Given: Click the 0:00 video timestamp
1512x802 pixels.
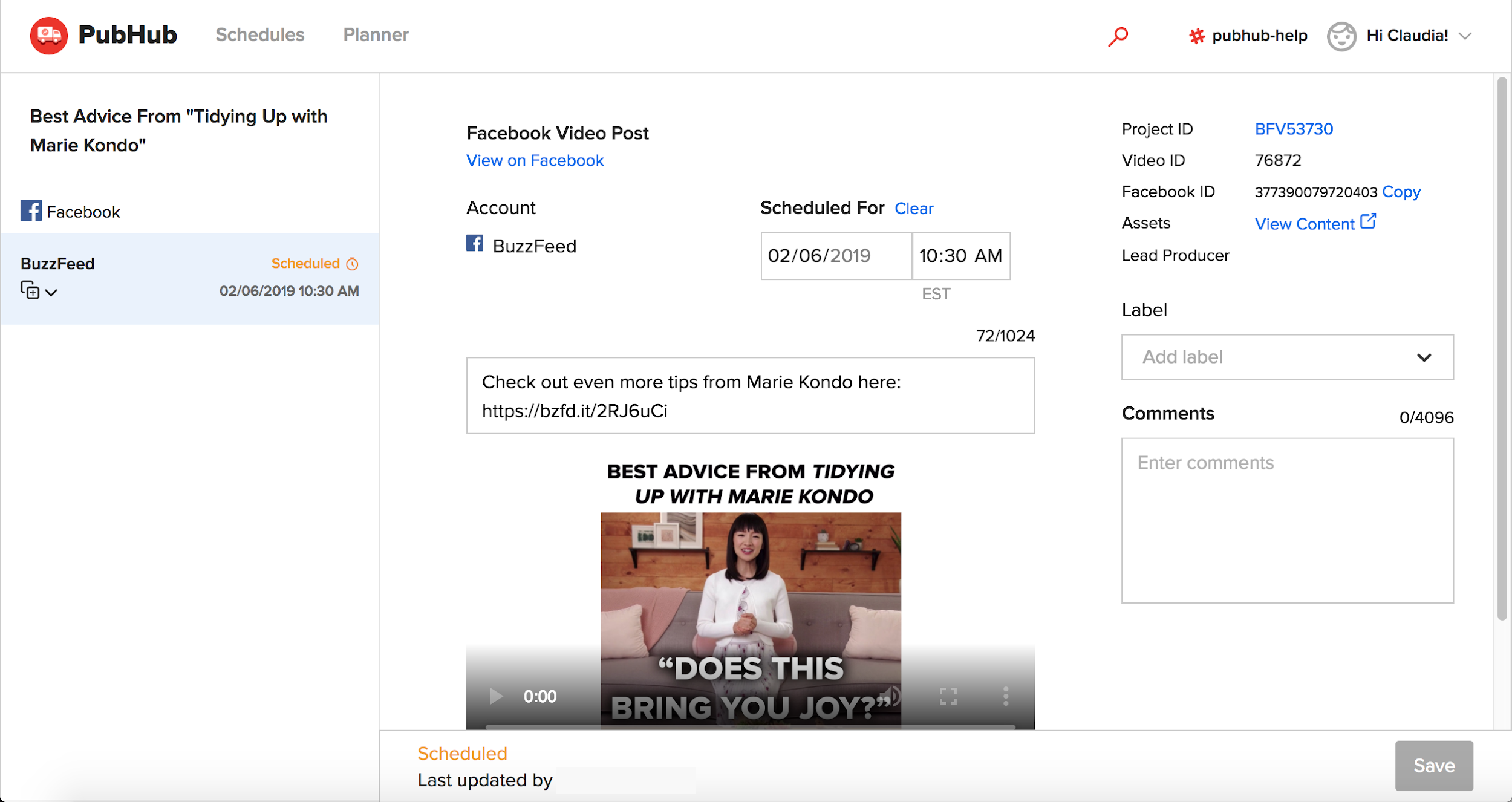Looking at the screenshot, I should [539, 696].
